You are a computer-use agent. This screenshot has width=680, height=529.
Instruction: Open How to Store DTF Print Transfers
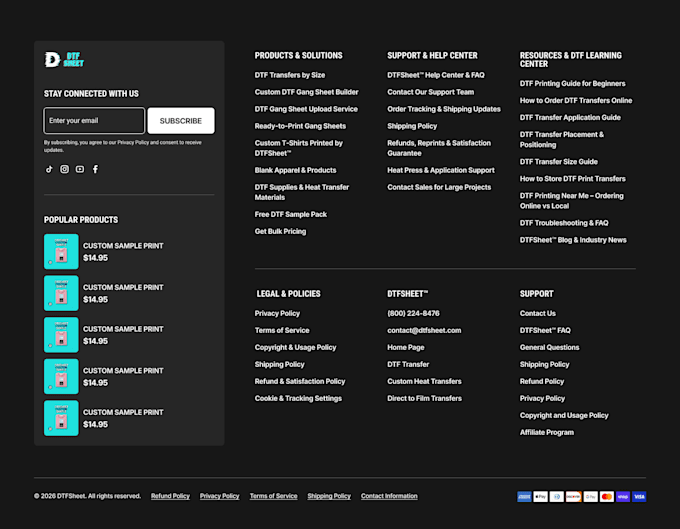pyautogui.click(x=572, y=178)
